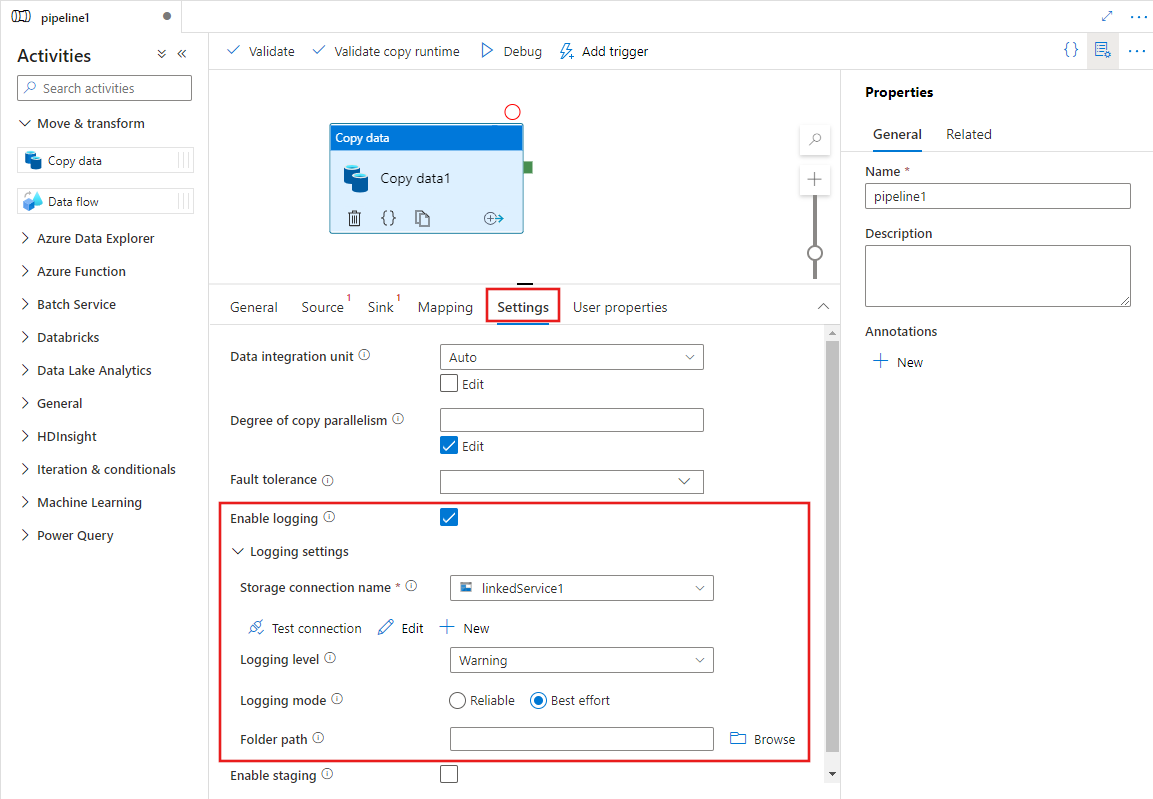Open the Related properties tab
1153x799 pixels.
[x=968, y=134]
